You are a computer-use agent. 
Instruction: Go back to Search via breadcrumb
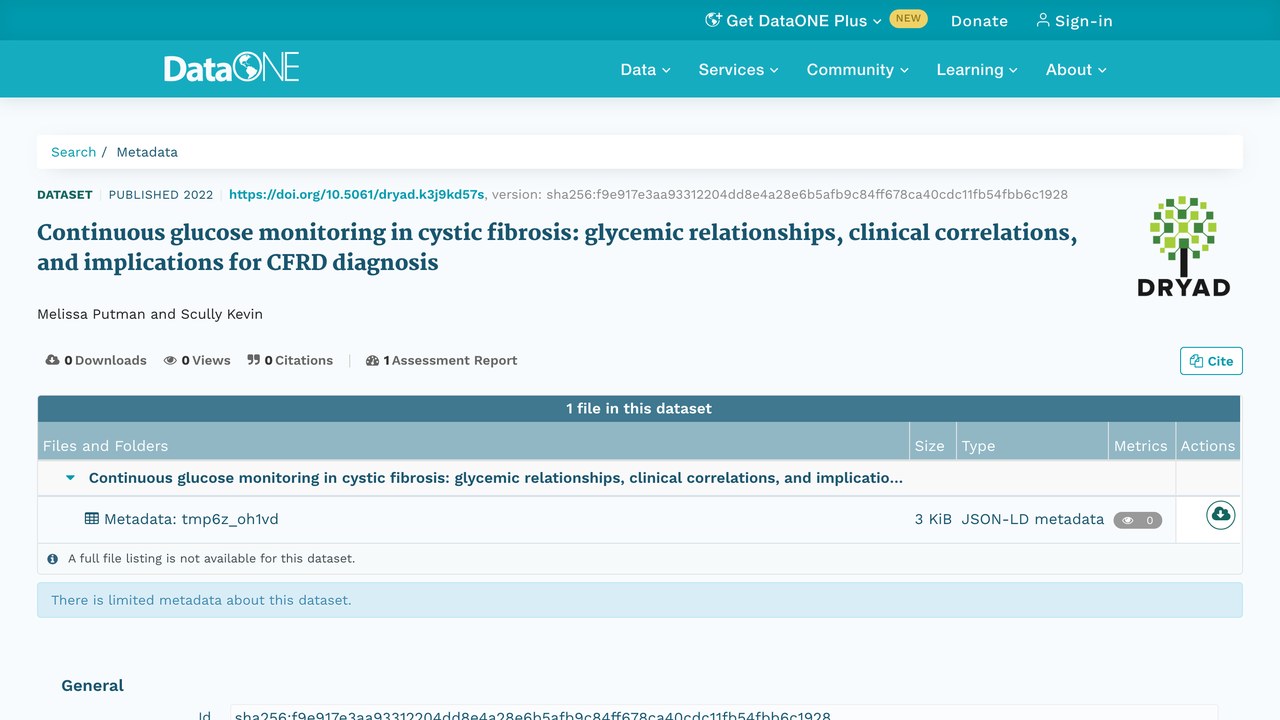tap(74, 152)
